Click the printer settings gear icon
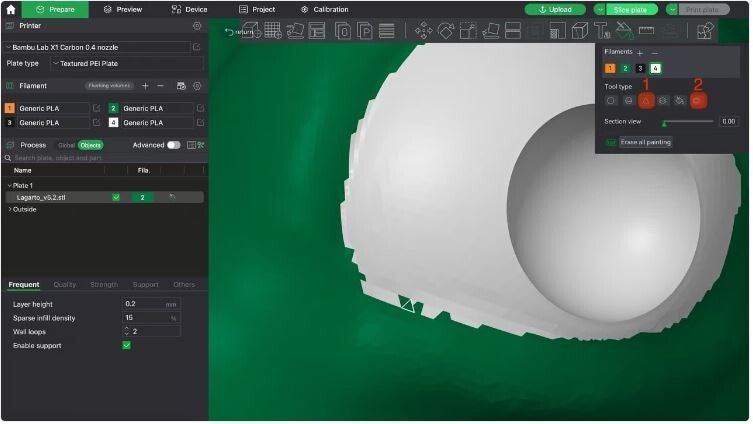 [197, 26]
